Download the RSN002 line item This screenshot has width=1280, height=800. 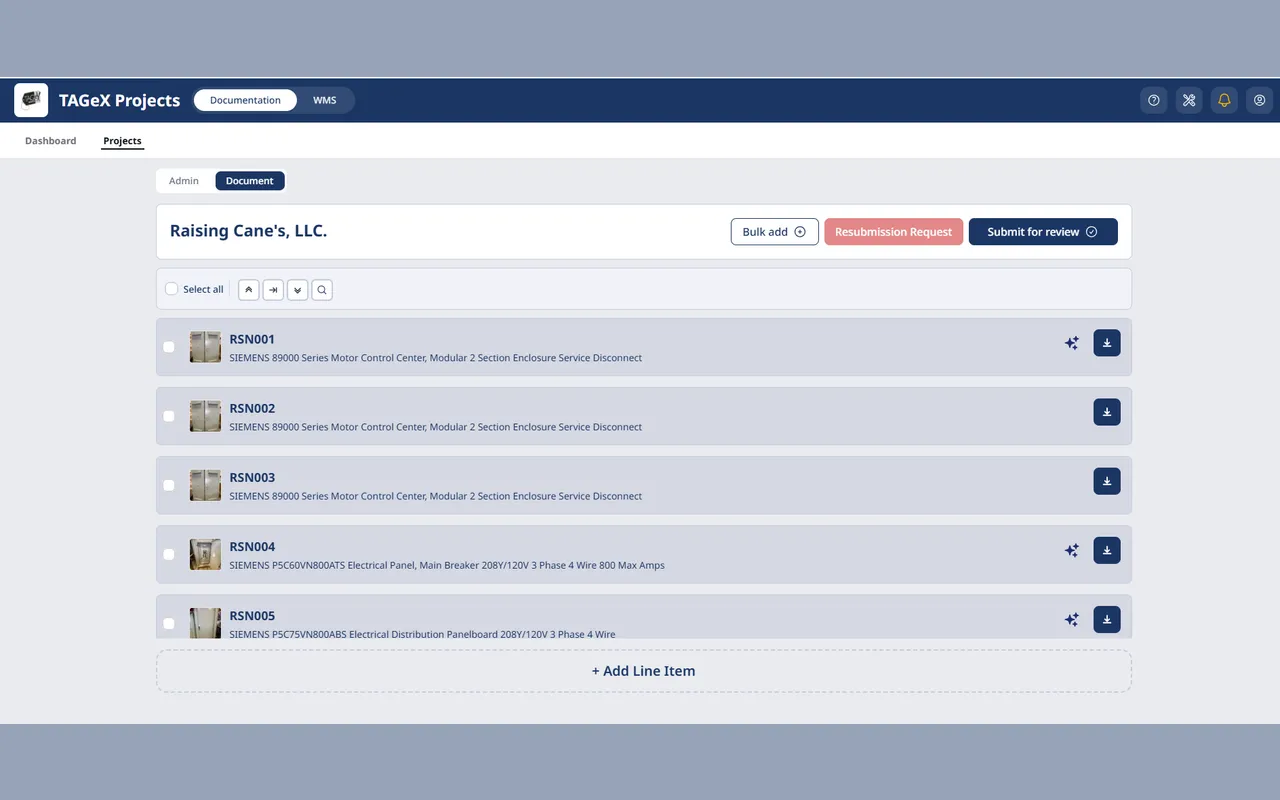1107,412
